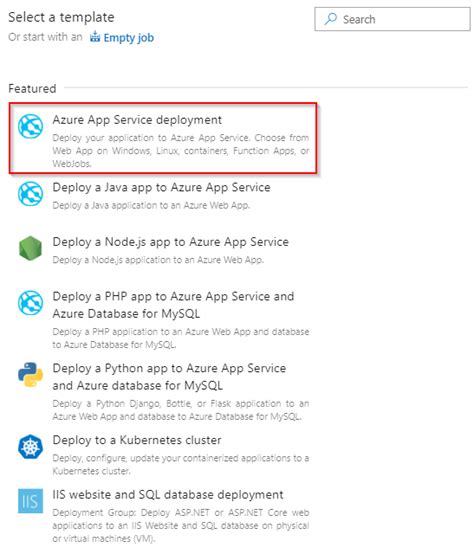Click the Kubernetes cluster description text

pos(180,464)
